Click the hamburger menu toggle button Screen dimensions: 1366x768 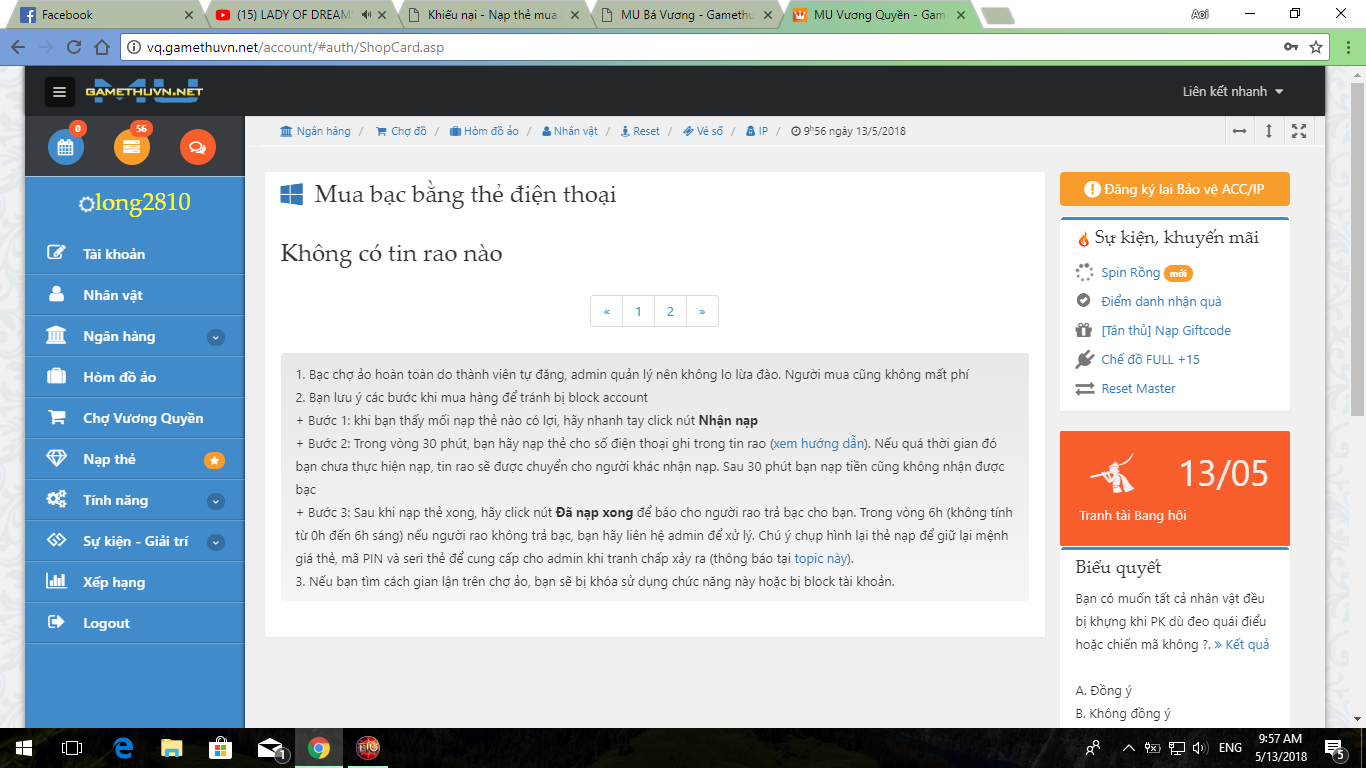tap(59, 92)
